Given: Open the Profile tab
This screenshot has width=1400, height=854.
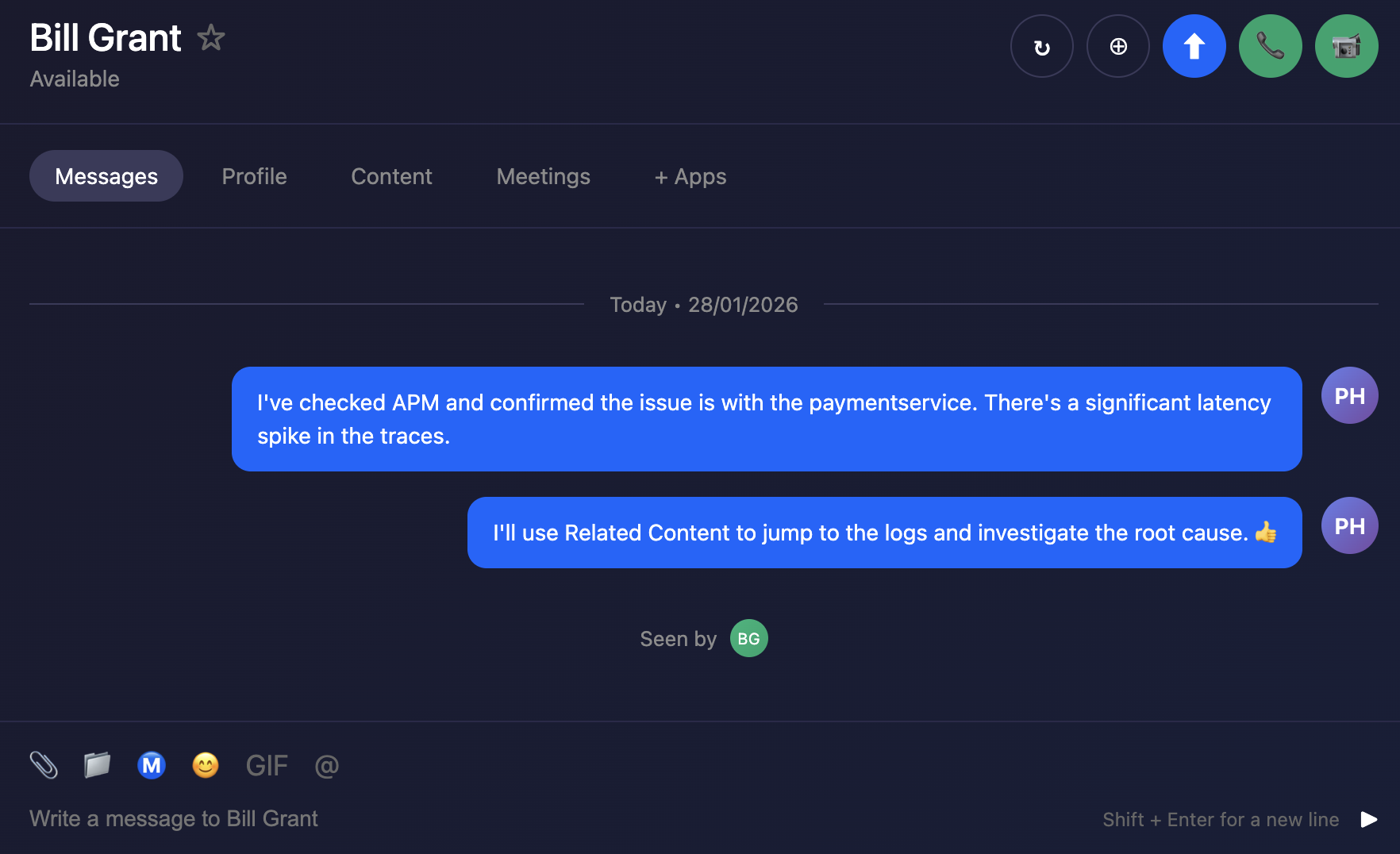Looking at the screenshot, I should [x=254, y=176].
